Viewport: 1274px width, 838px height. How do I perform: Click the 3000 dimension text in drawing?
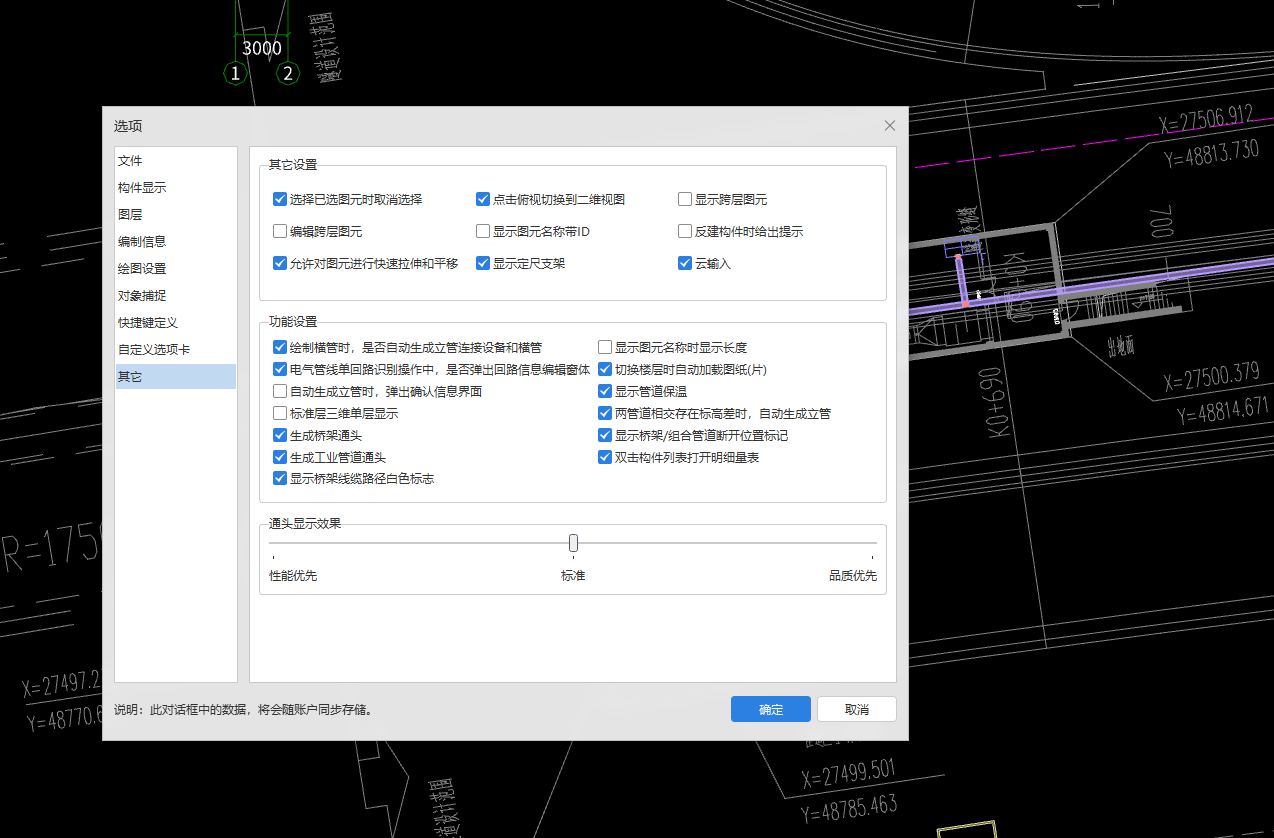pos(262,48)
